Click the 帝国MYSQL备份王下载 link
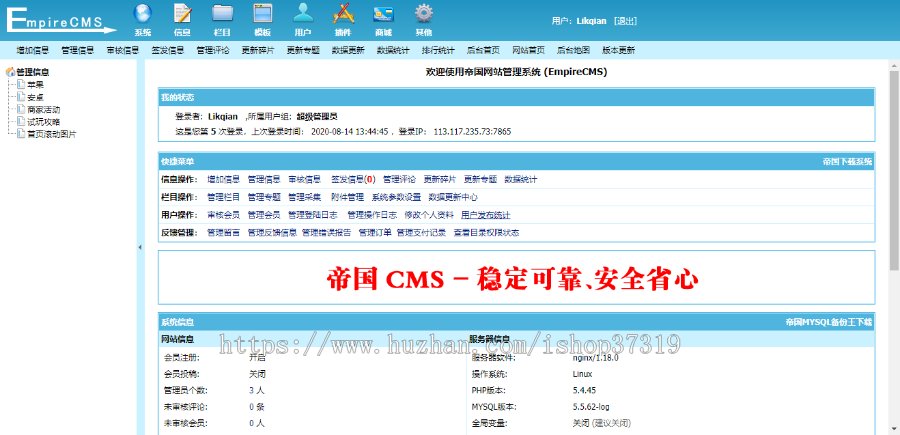 [x=829, y=323]
